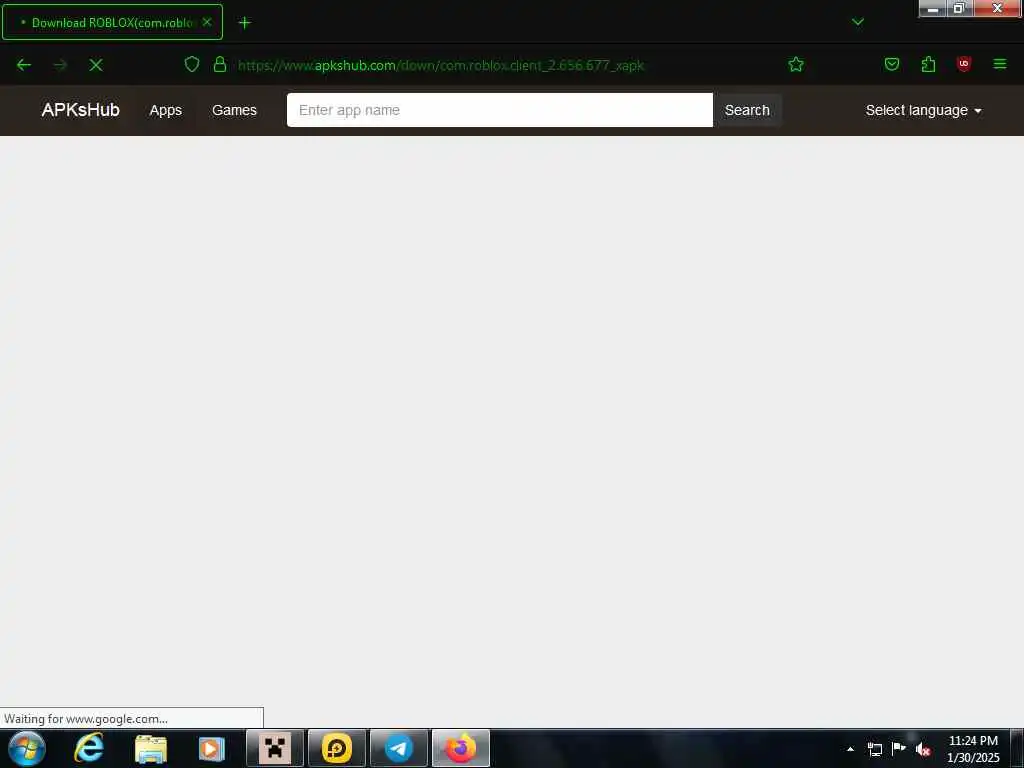
Task: Bookmark this page with the star icon
Action: (x=795, y=65)
